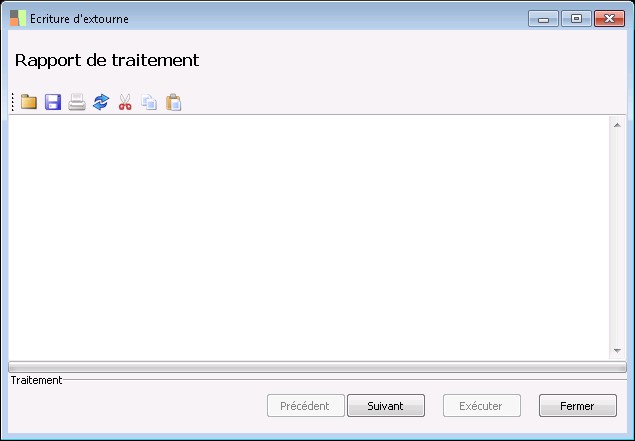
Task: Copy selected report text
Action: pyautogui.click(x=149, y=102)
